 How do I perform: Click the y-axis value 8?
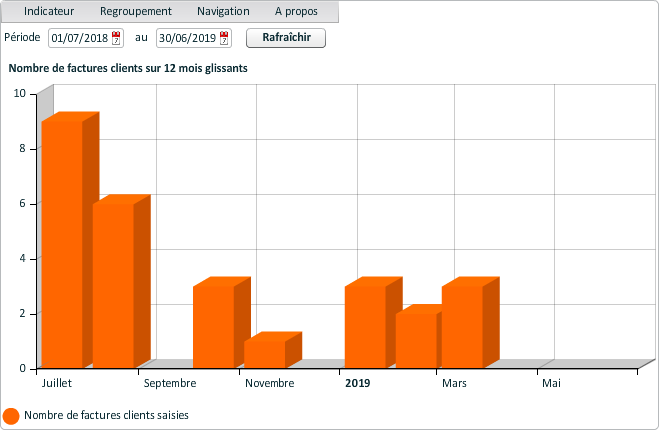click(x=22, y=148)
